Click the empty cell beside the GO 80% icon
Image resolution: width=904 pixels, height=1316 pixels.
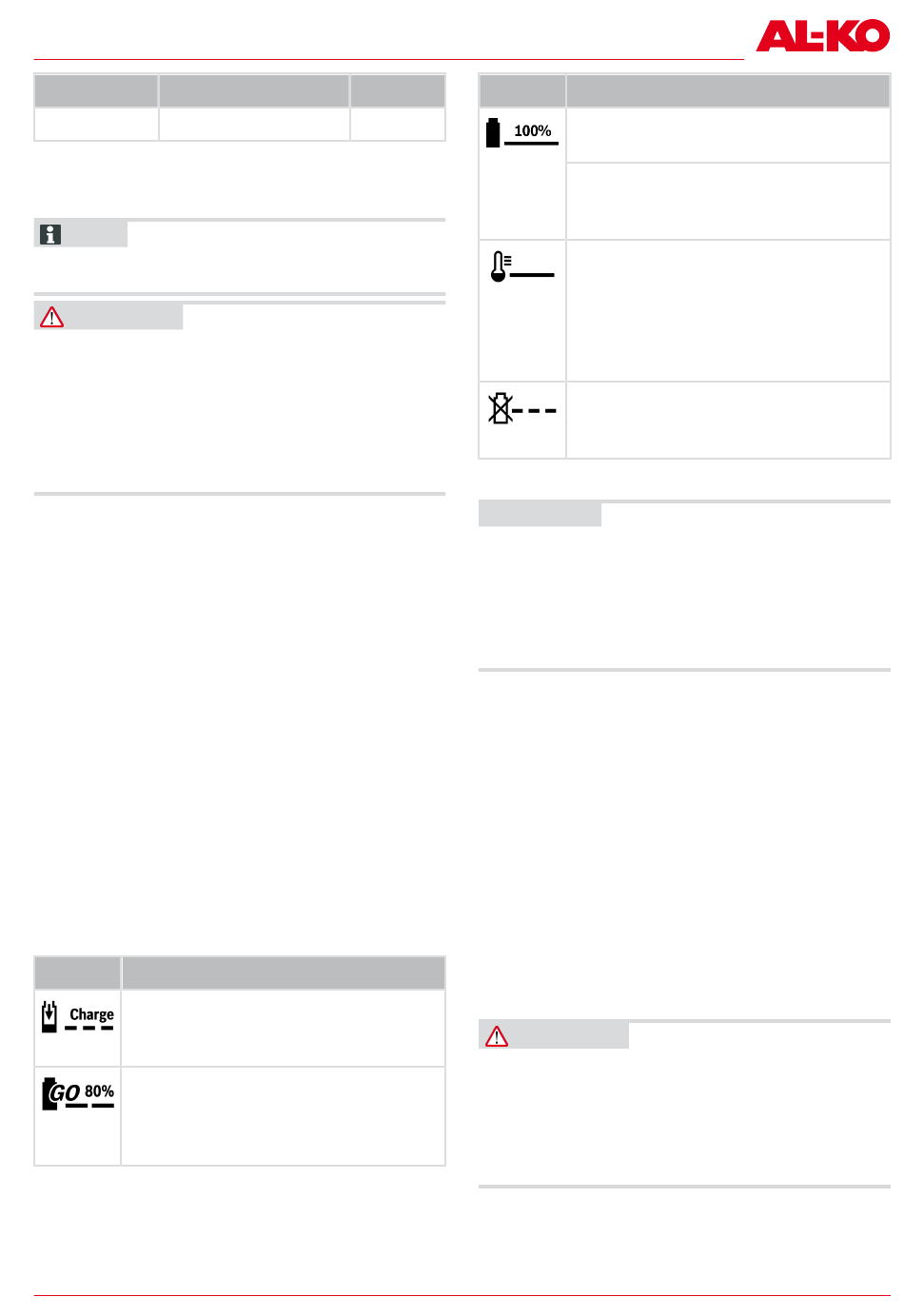[283, 1115]
